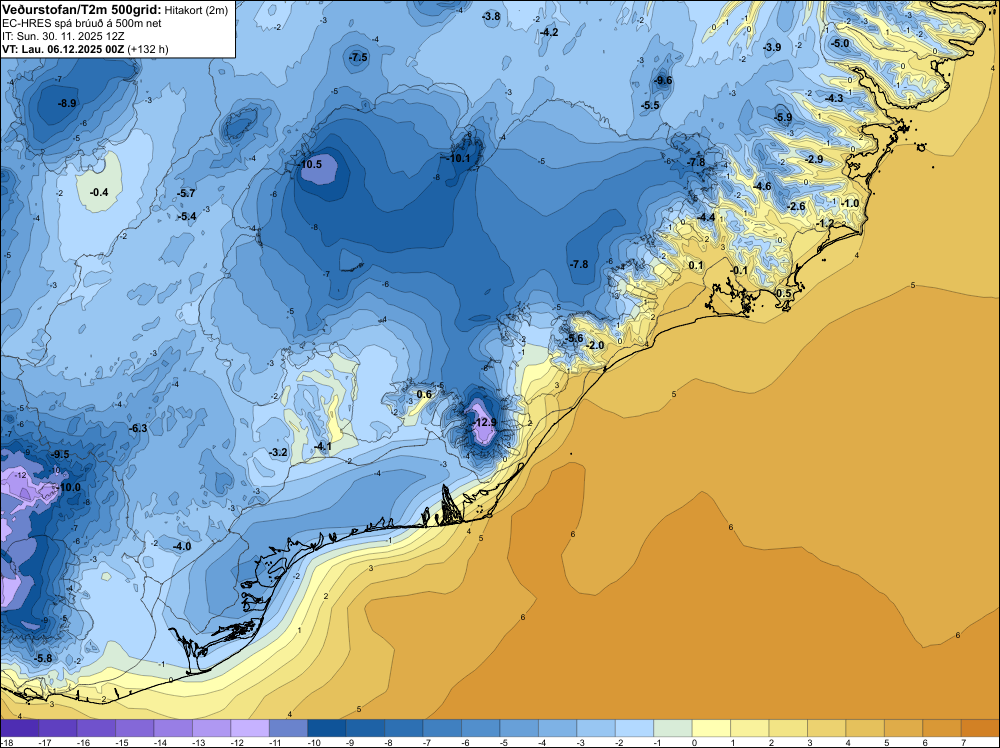
Task: Click the -4.4 temperature value
Action: [707, 217]
